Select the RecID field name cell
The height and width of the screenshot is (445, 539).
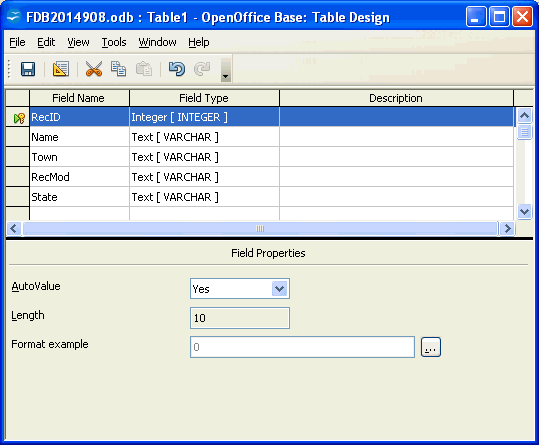(79, 117)
